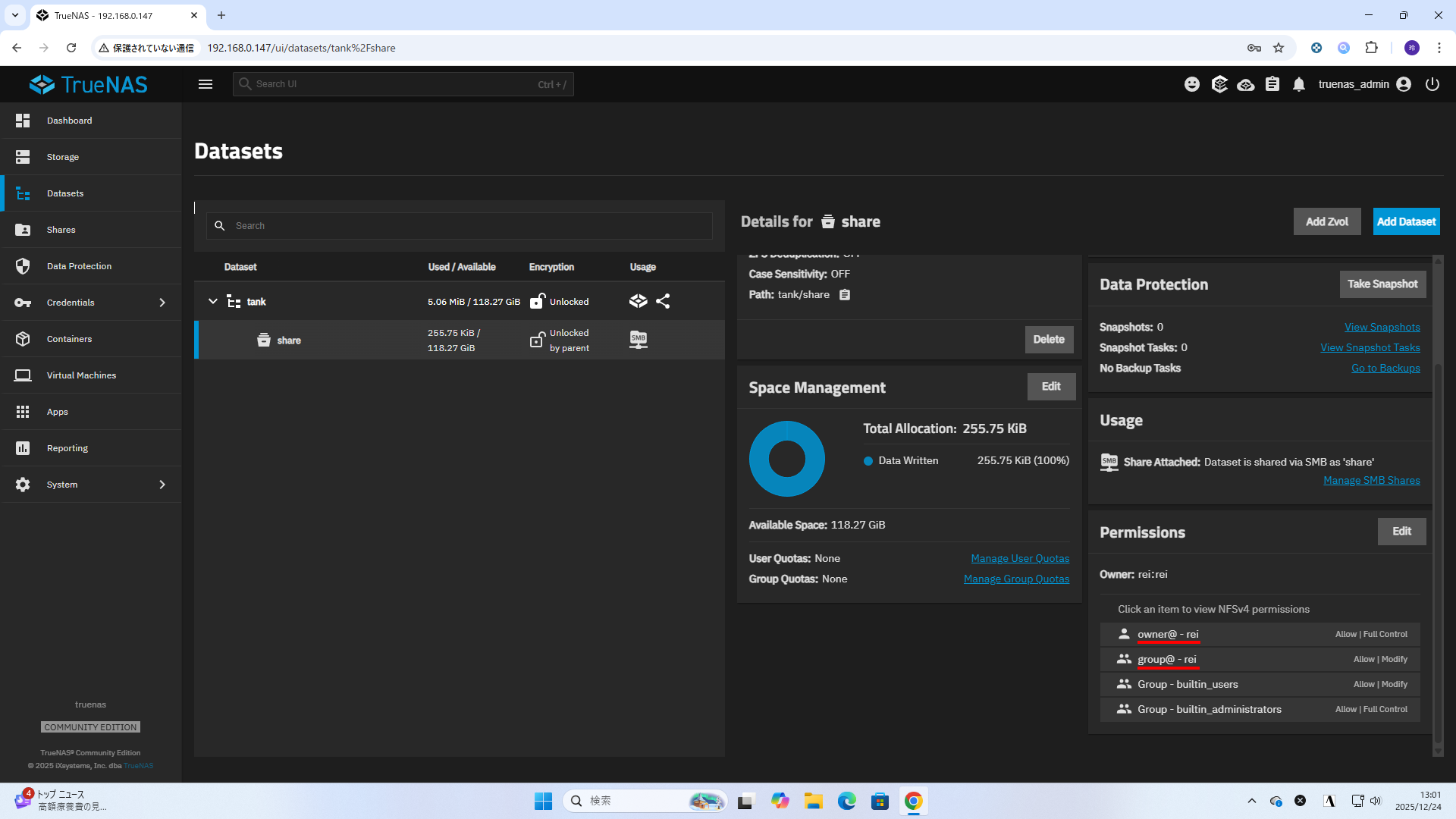This screenshot has width=1456, height=819.
Task: Go to Data Protection in sidebar
Action: [79, 266]
